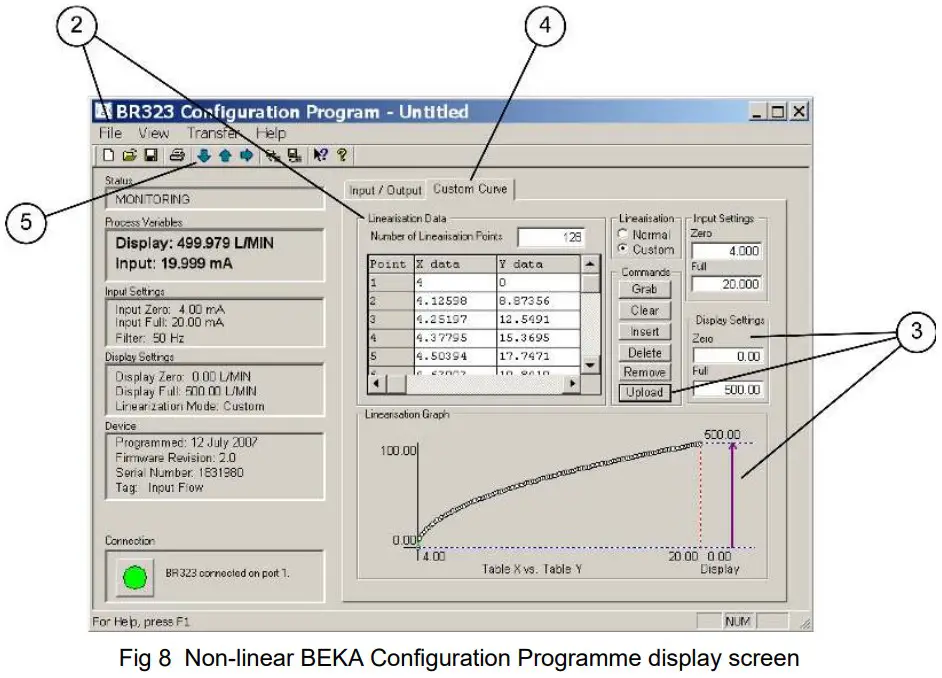Open the View menu
Screen dimensions: 942x678
pyautogui.click(x=153, y=132)
